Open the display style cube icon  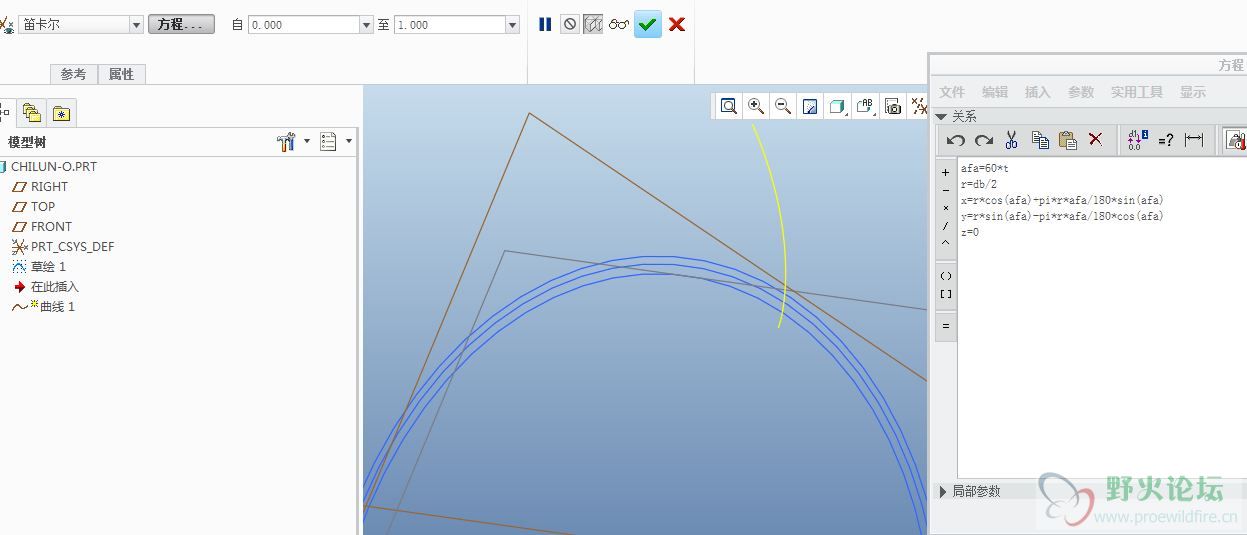[838, 106]
